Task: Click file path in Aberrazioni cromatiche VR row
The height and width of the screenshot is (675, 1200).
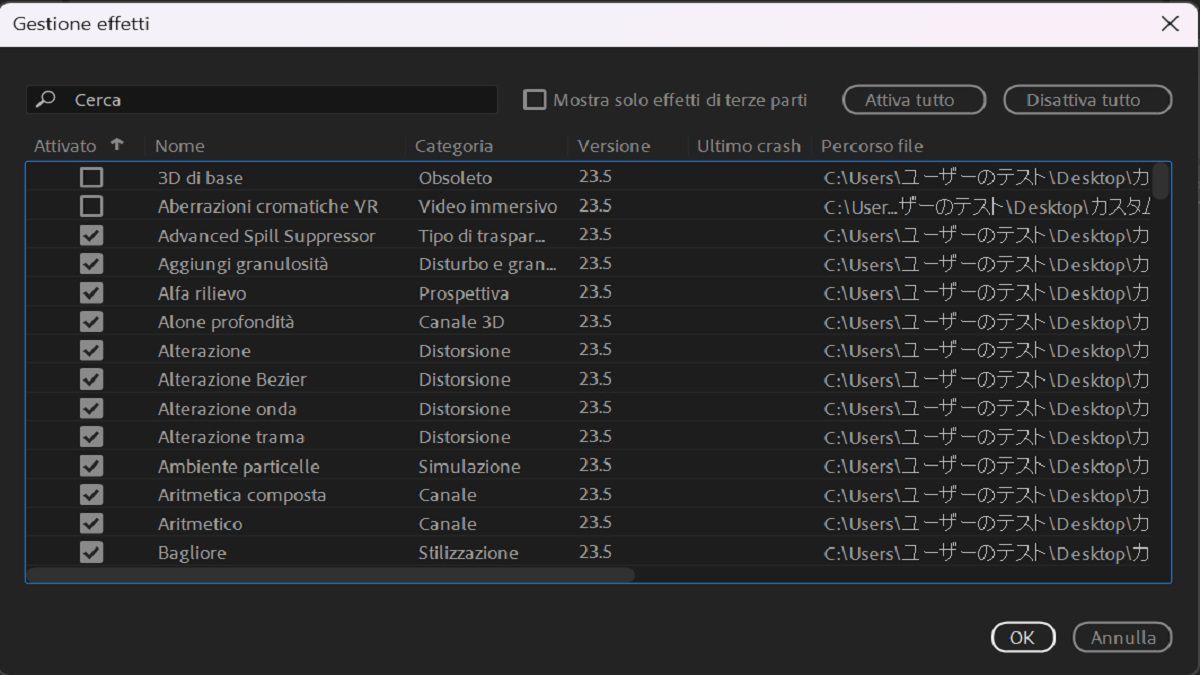Action: tap(986, 207)
